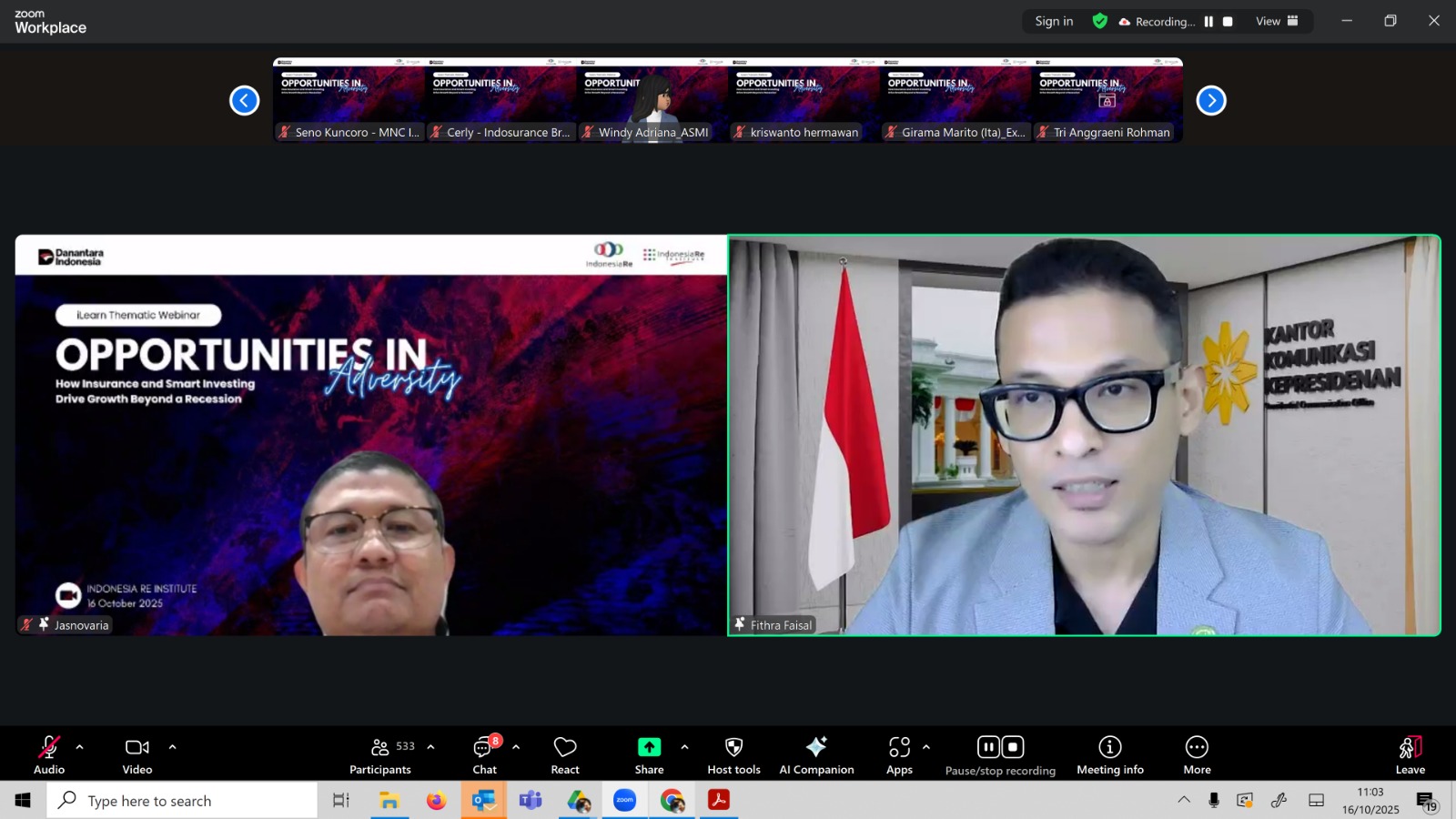The height and width of the screenshot is (819, 1456).
Task: Open Host tools shield icon
Action: (733, 754)
